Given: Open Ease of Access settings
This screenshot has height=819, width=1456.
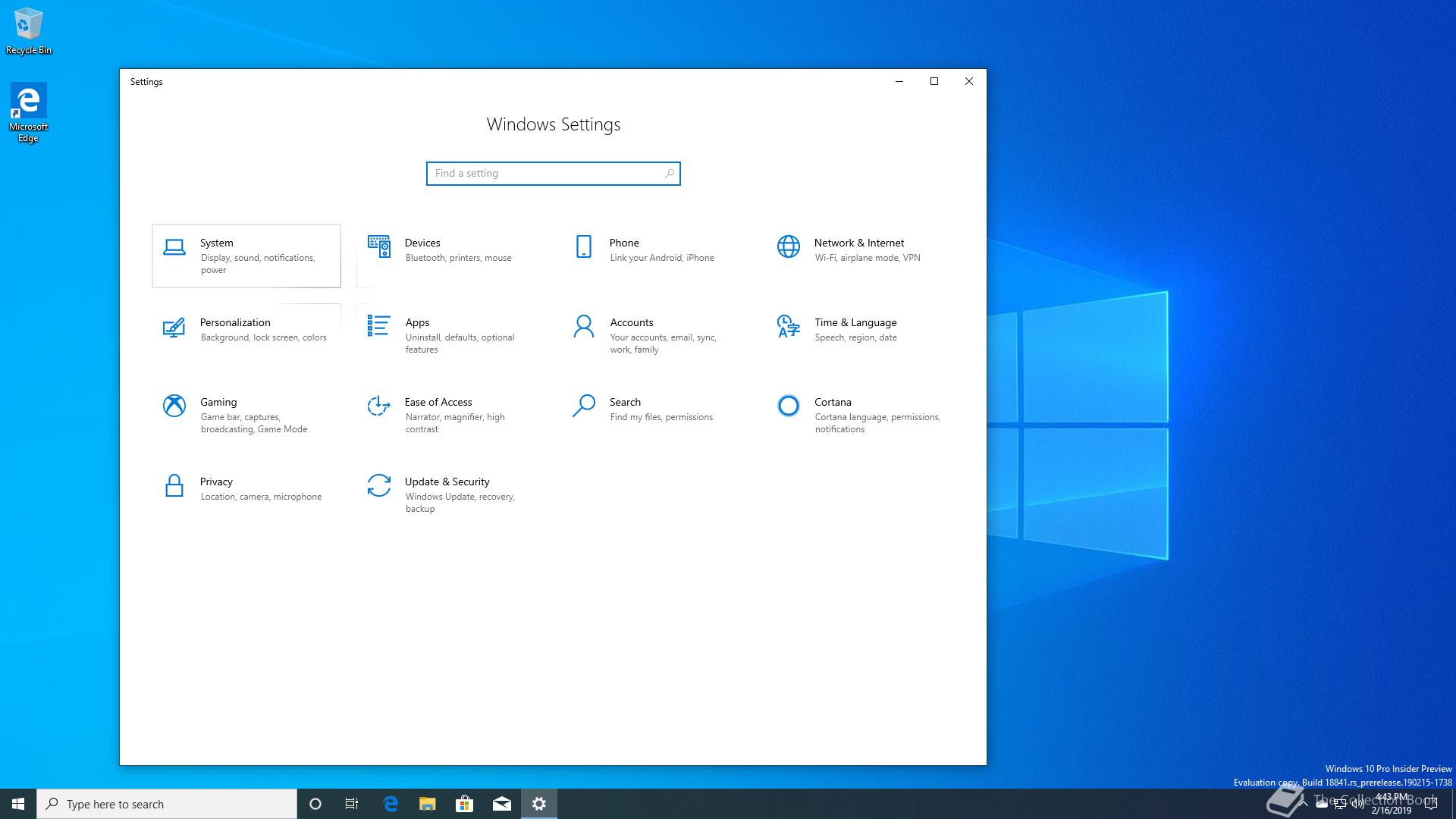Looking at the screenshot, I should click(x=451, y=416).
